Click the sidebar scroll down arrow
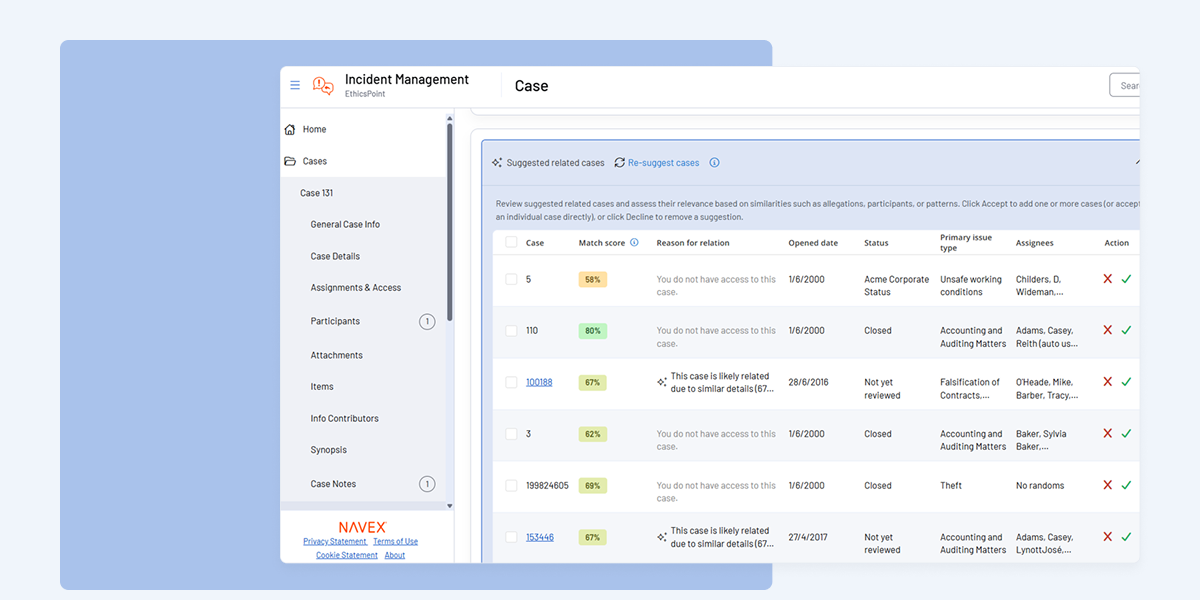Image resolution: width=1200 pixels, height=600 pixels. pos(449,506)
